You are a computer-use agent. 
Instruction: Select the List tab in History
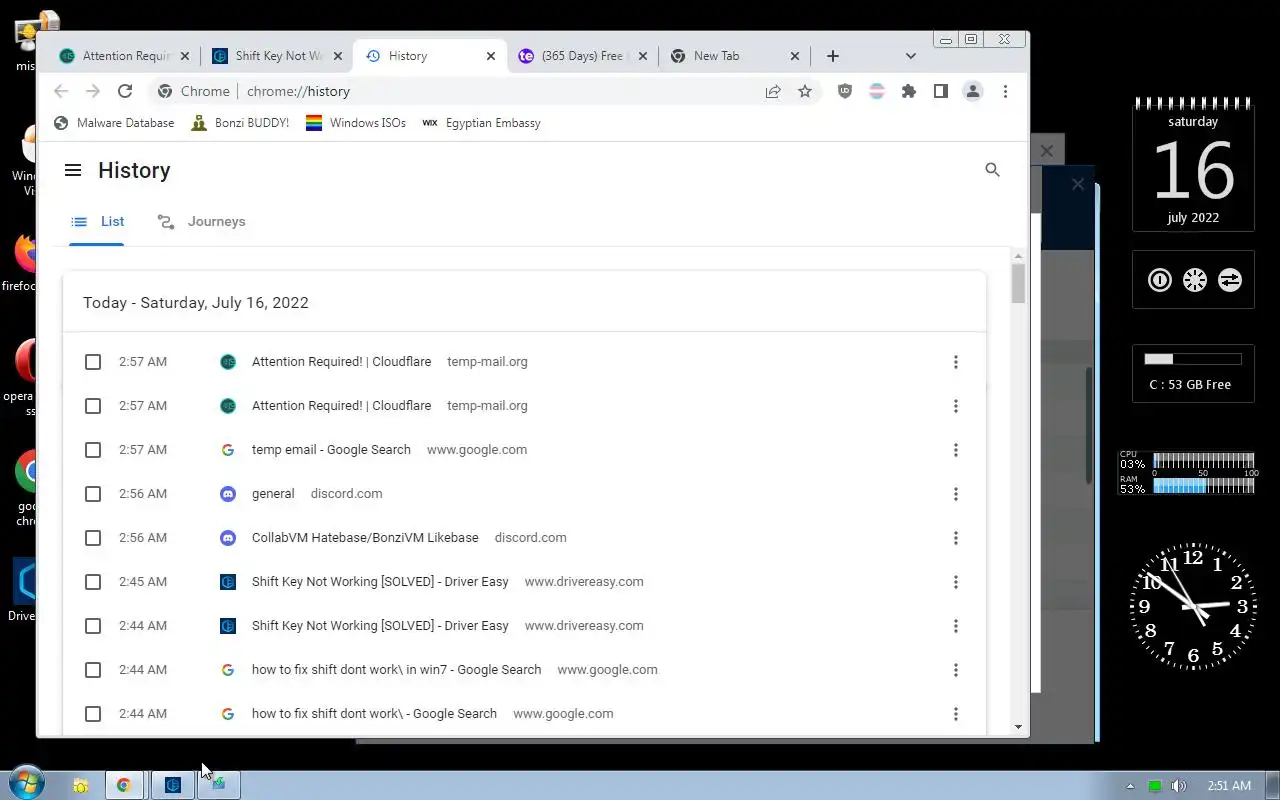coord(97,222)
